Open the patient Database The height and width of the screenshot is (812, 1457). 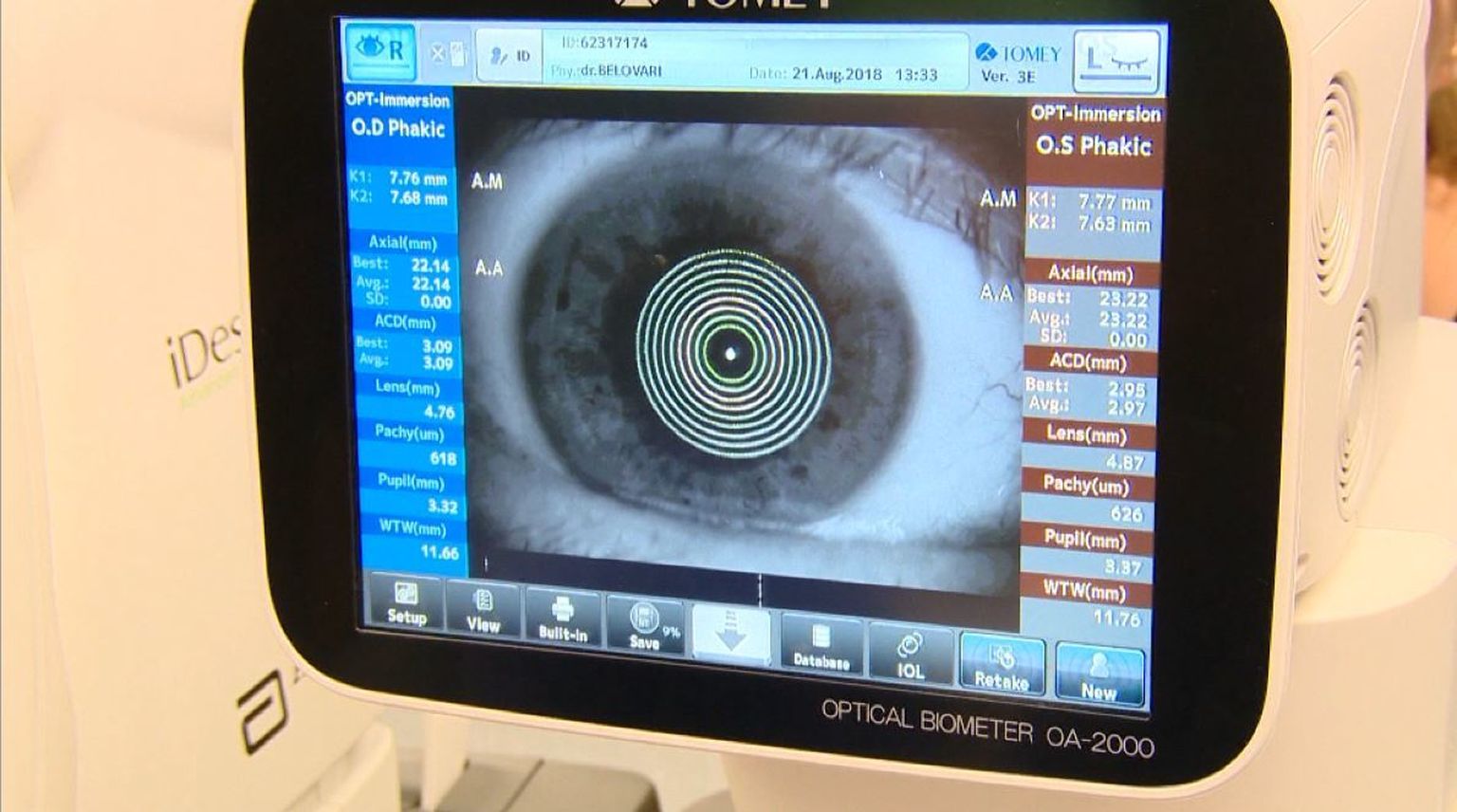821,647
